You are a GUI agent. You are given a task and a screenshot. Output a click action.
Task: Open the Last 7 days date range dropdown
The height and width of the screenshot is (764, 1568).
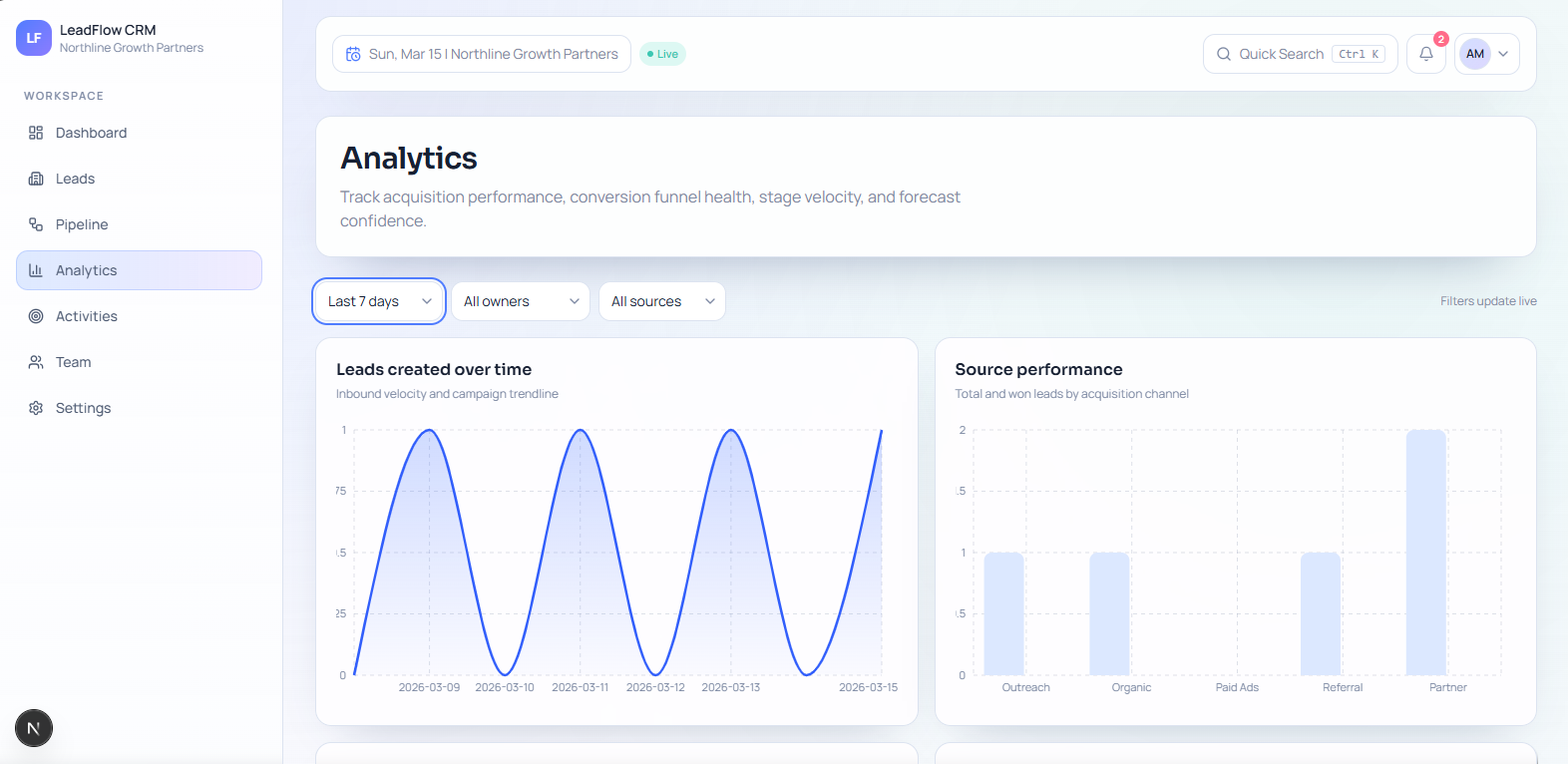point(379,301)
